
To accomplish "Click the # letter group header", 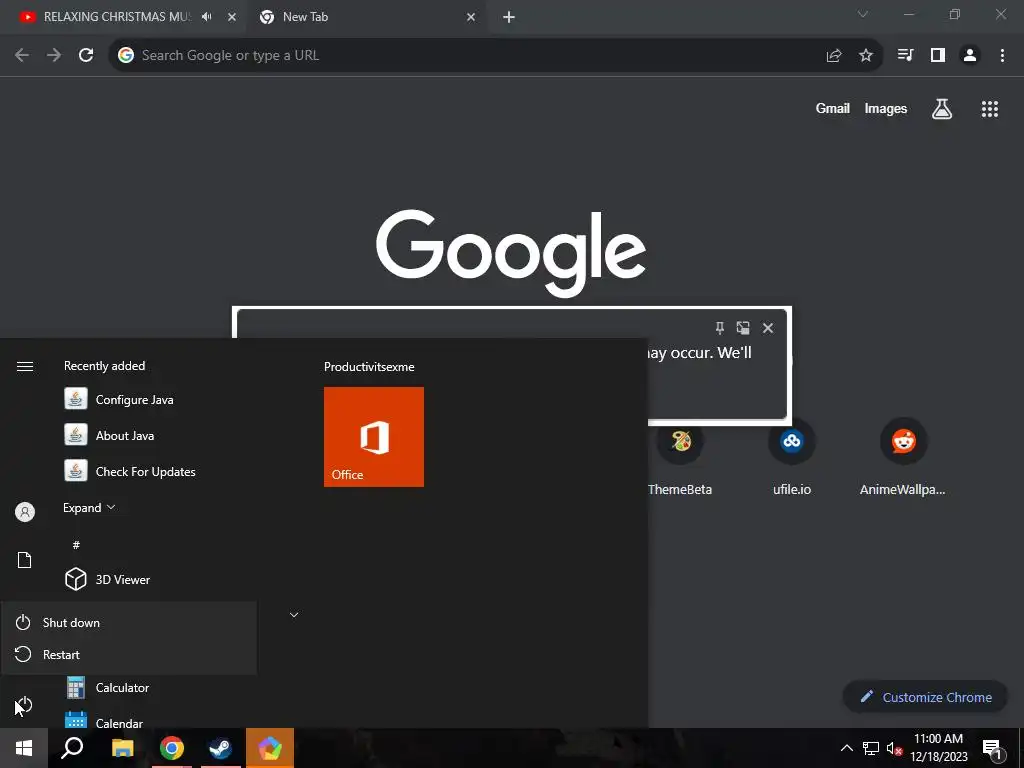I will pyautogui.click(x=76, y=545).
